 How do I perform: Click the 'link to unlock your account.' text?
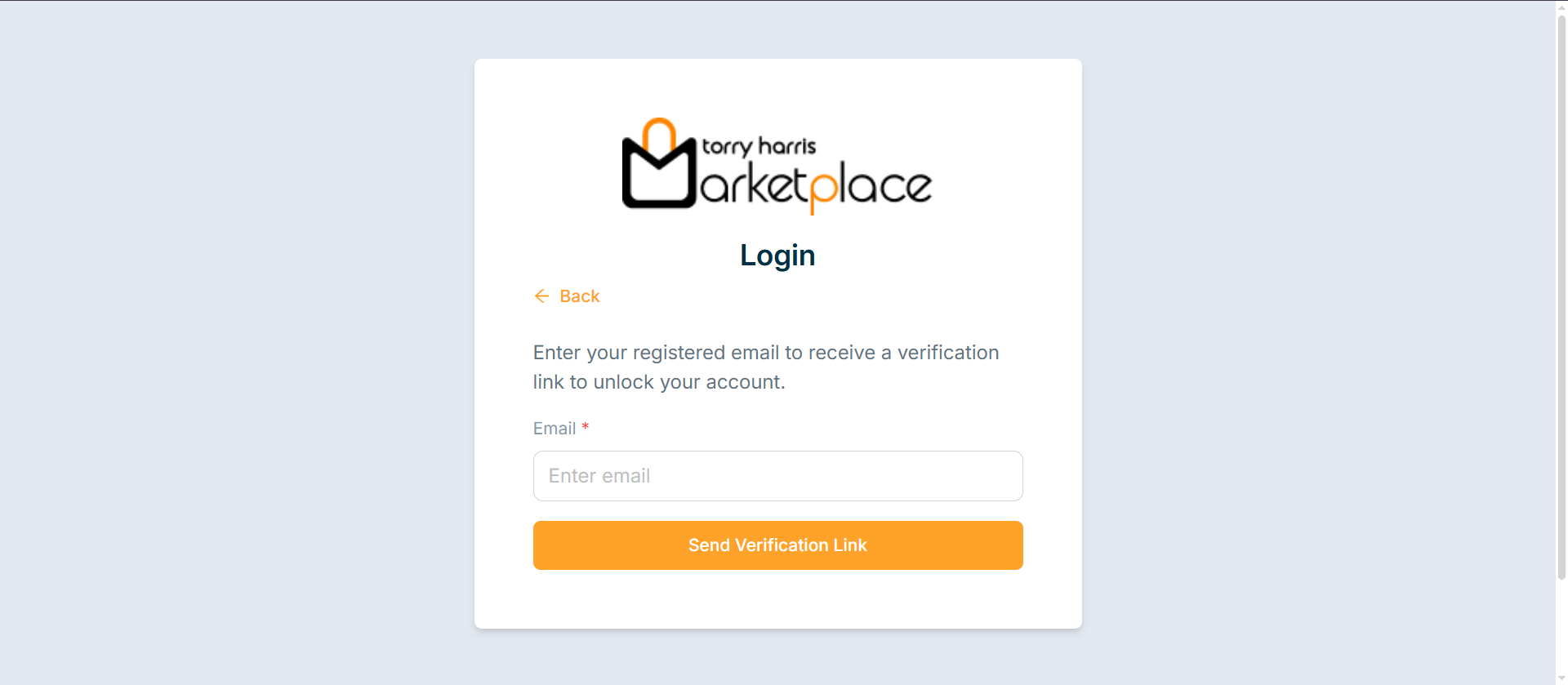pyautogui.click(x=659, y=382)
